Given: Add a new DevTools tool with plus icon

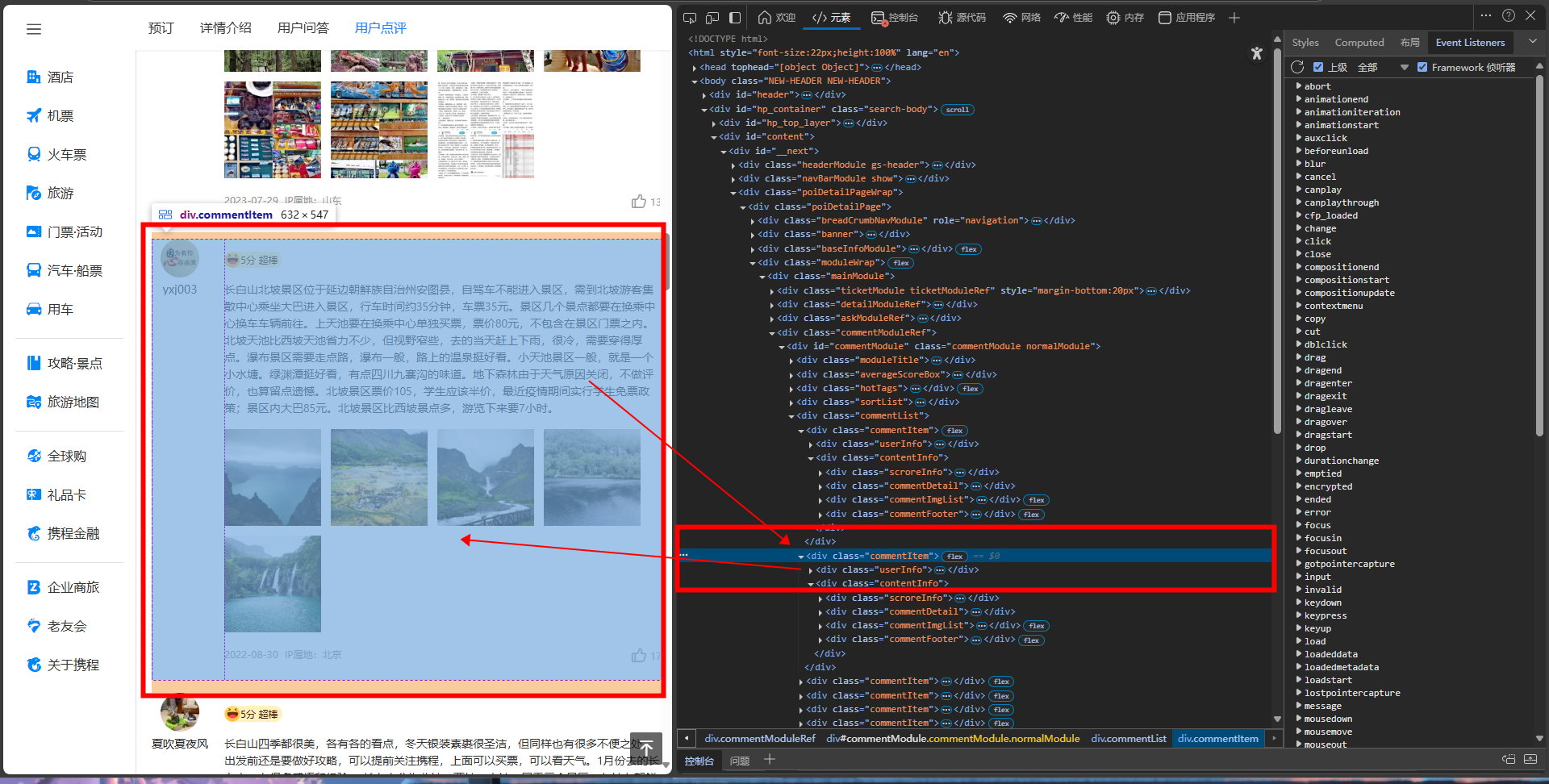Looking at the screenshot, I should (1234, 18).
